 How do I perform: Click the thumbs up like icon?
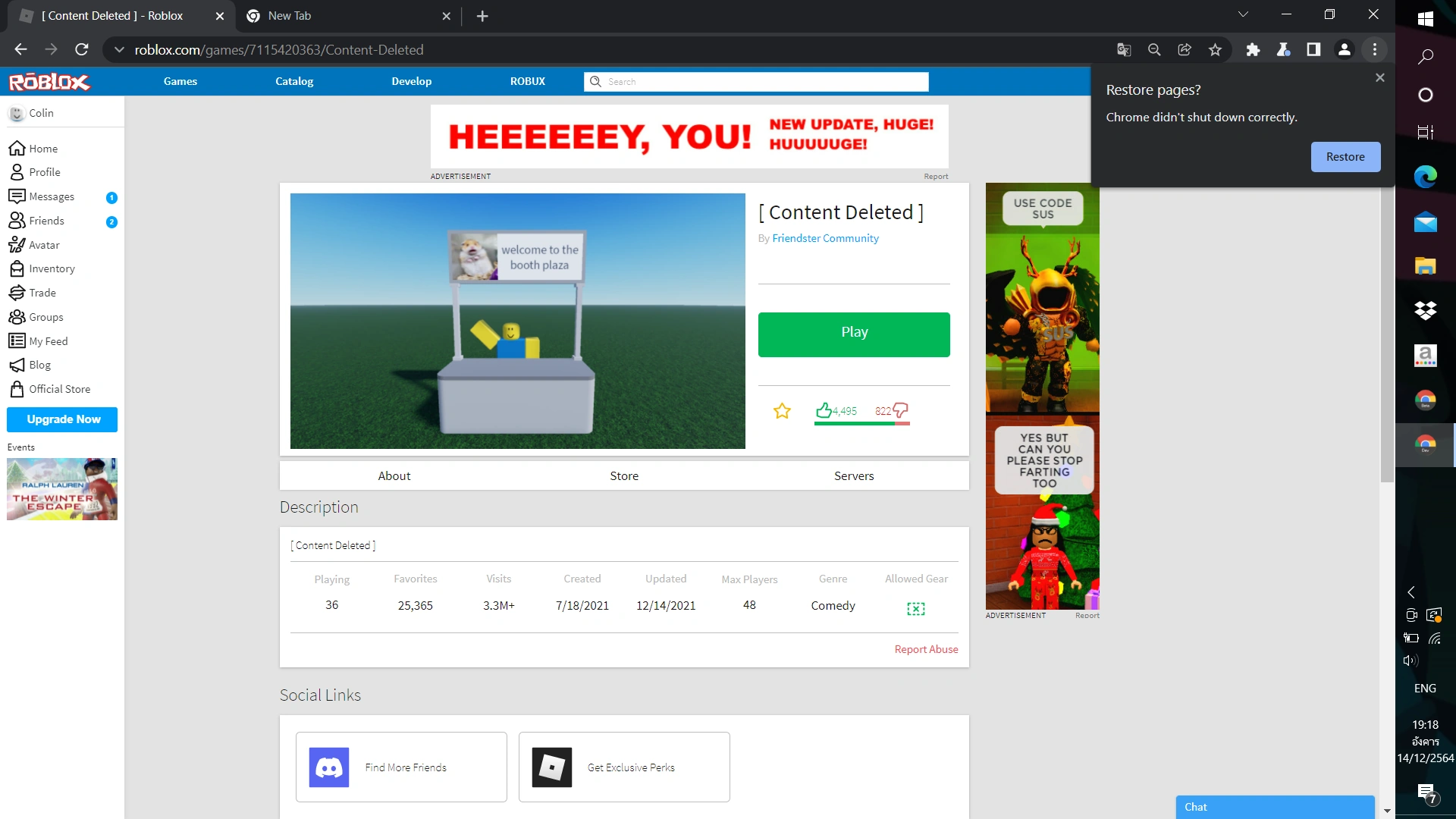824,410
